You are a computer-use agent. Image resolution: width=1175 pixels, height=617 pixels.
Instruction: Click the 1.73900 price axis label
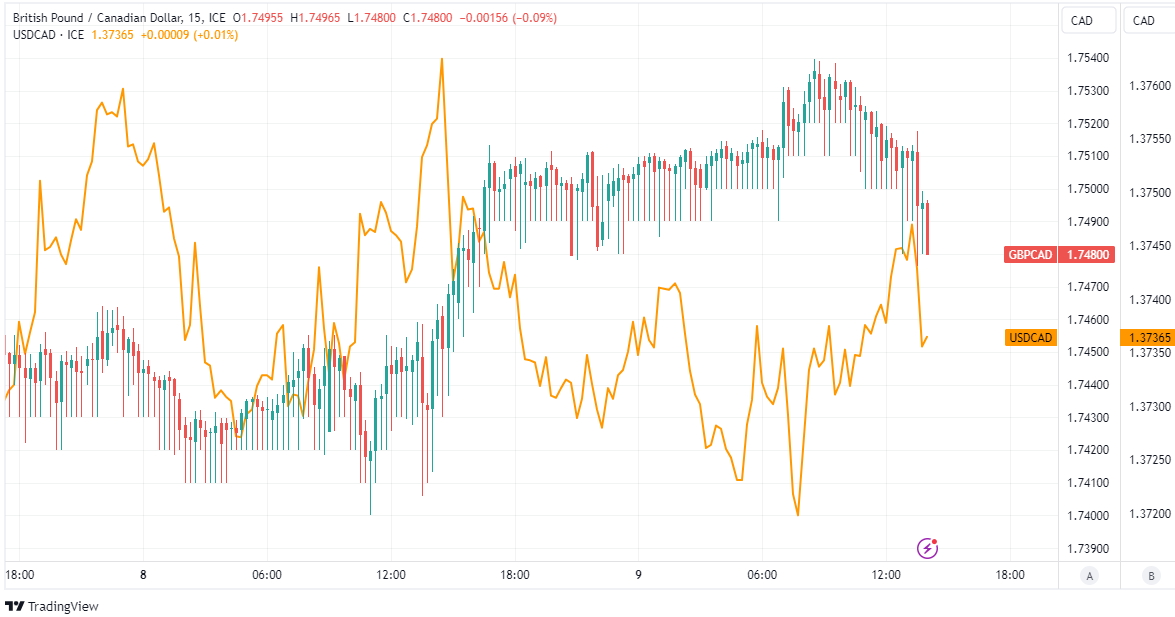pyautogui.click(x=1088, y=549)
